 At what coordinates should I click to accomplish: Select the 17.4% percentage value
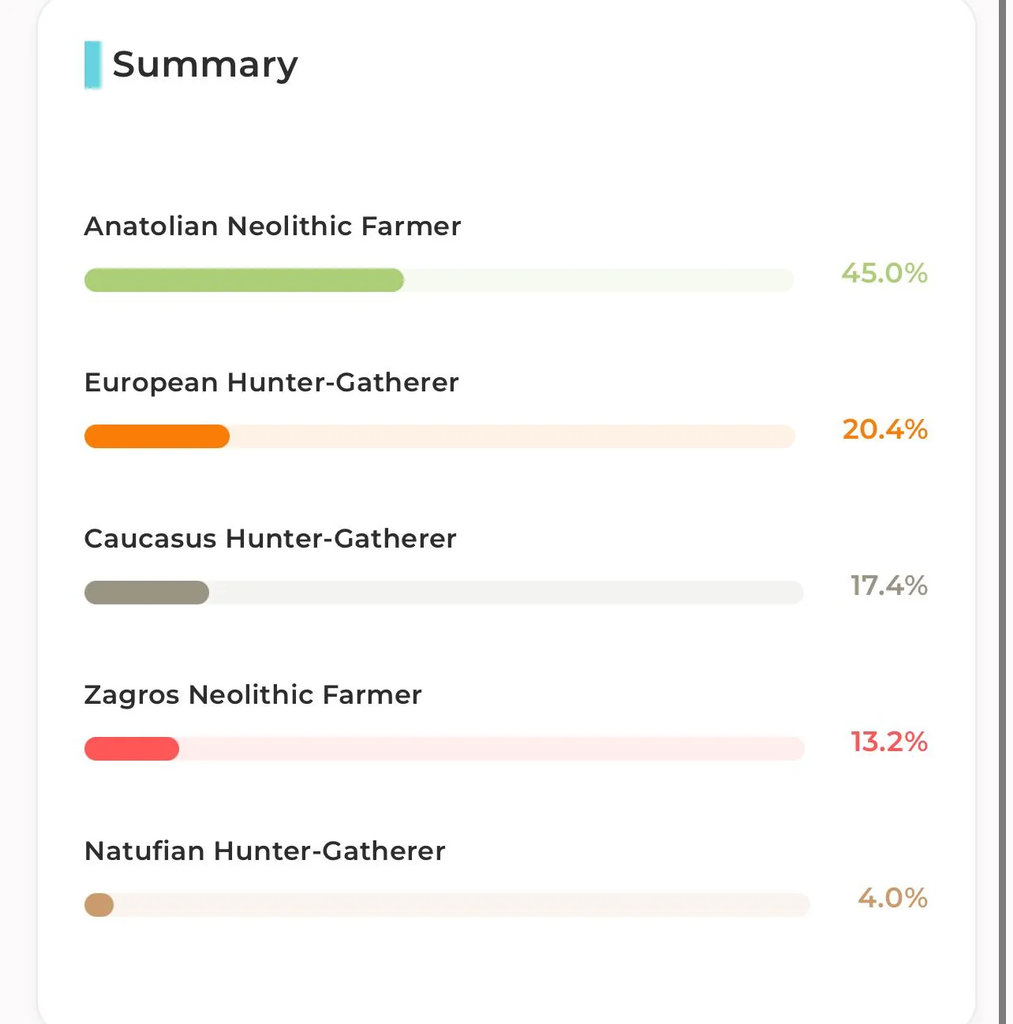(889, 585)
